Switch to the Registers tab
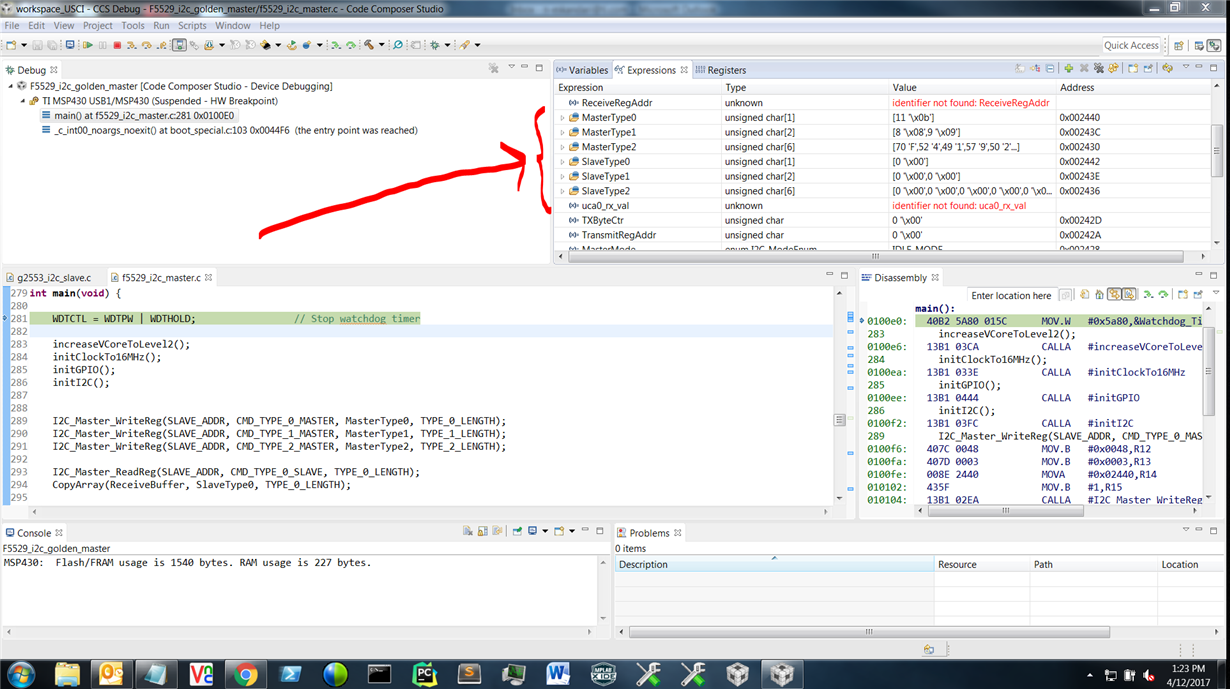The height and width of the screenshot is (689, 1230). (721, 70)
